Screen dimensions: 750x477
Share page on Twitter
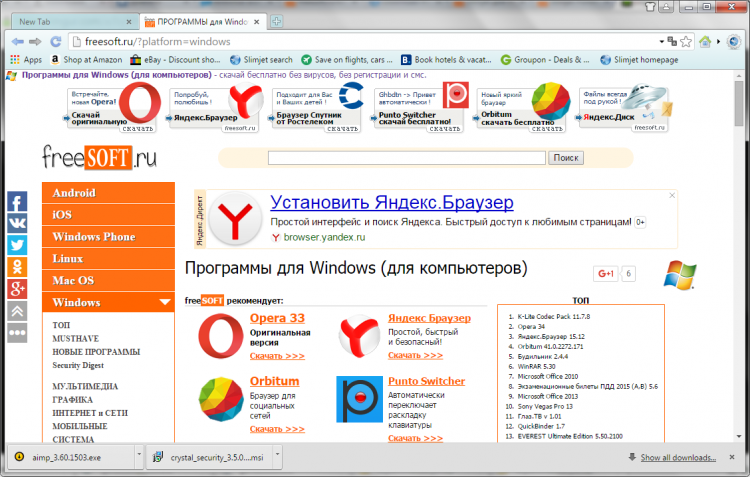coord(17,245)
